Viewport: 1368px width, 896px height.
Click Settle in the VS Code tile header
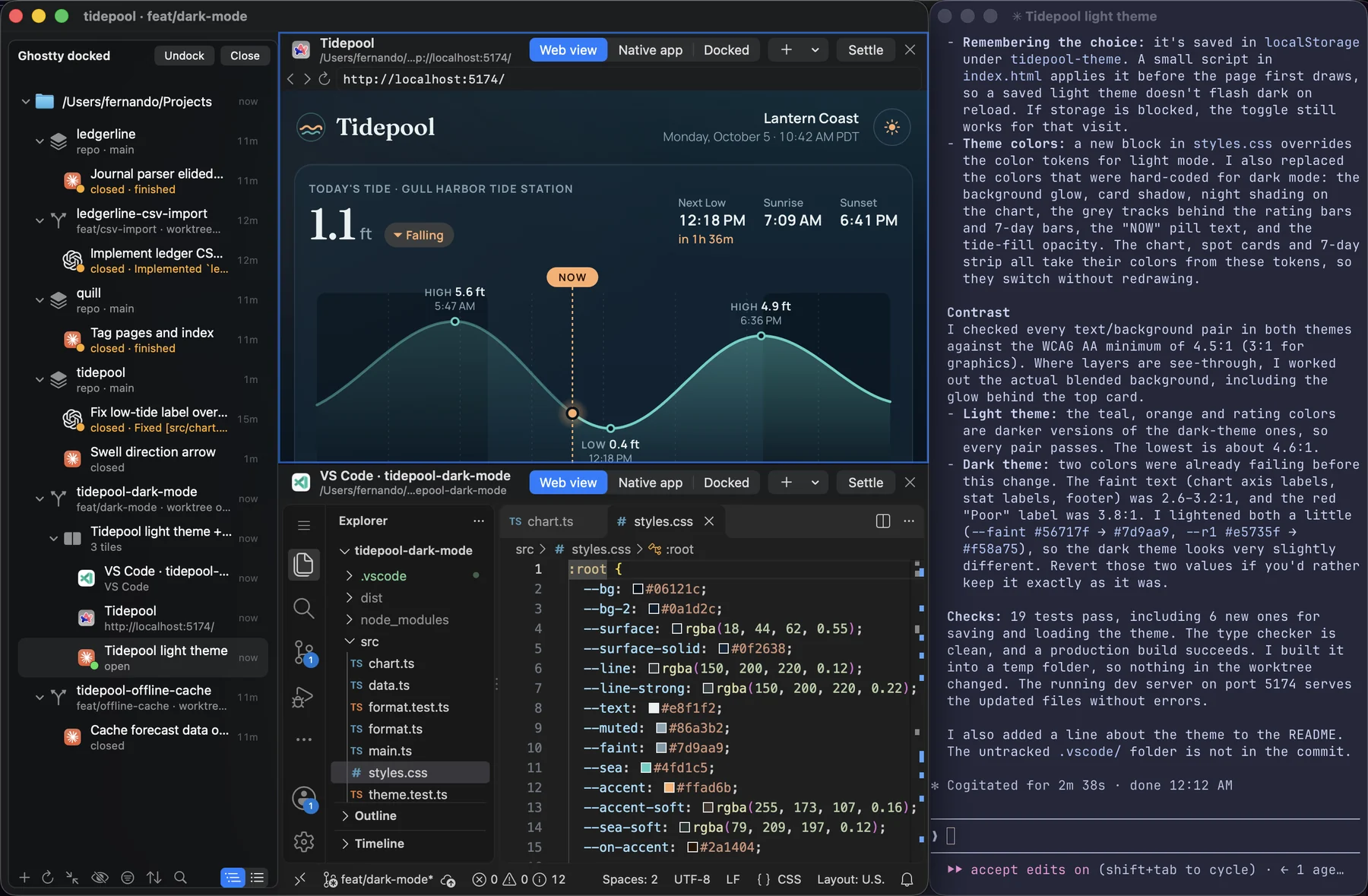866,483
